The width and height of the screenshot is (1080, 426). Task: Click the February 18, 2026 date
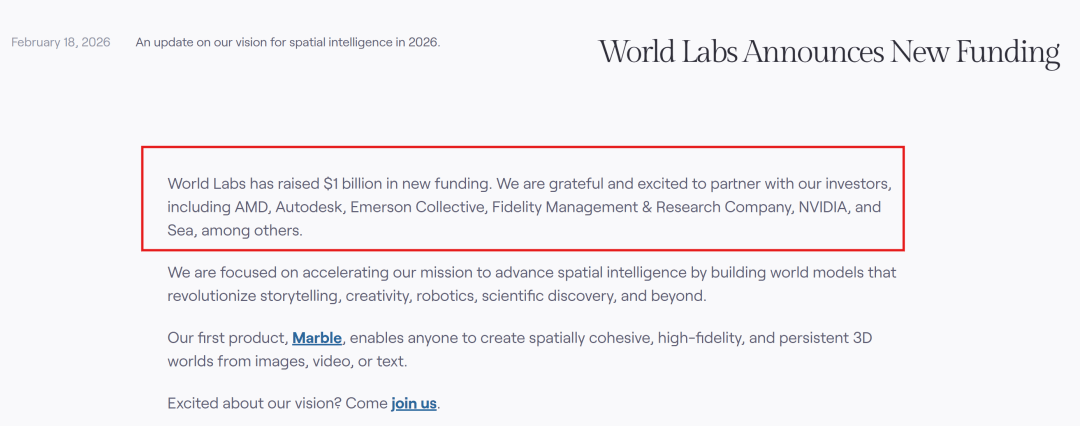pos(61,42)
